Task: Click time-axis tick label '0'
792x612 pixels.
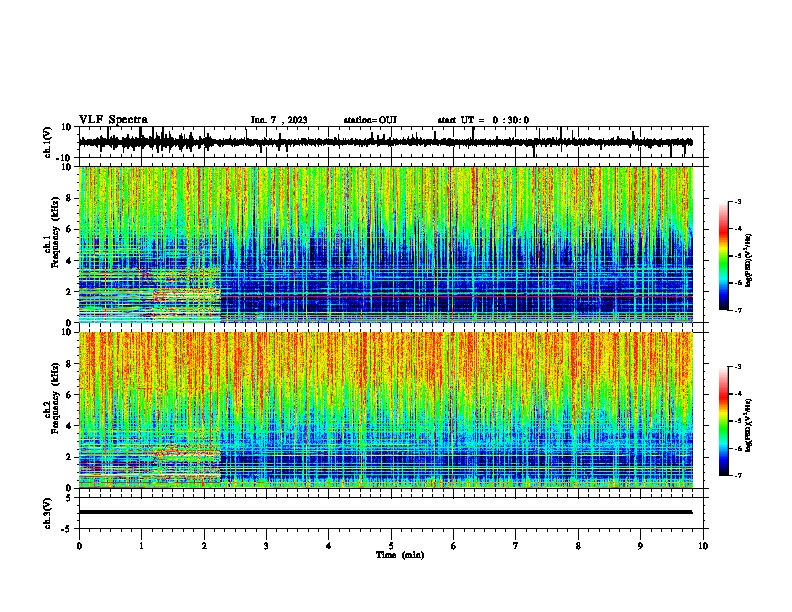Action: point(79,546)
